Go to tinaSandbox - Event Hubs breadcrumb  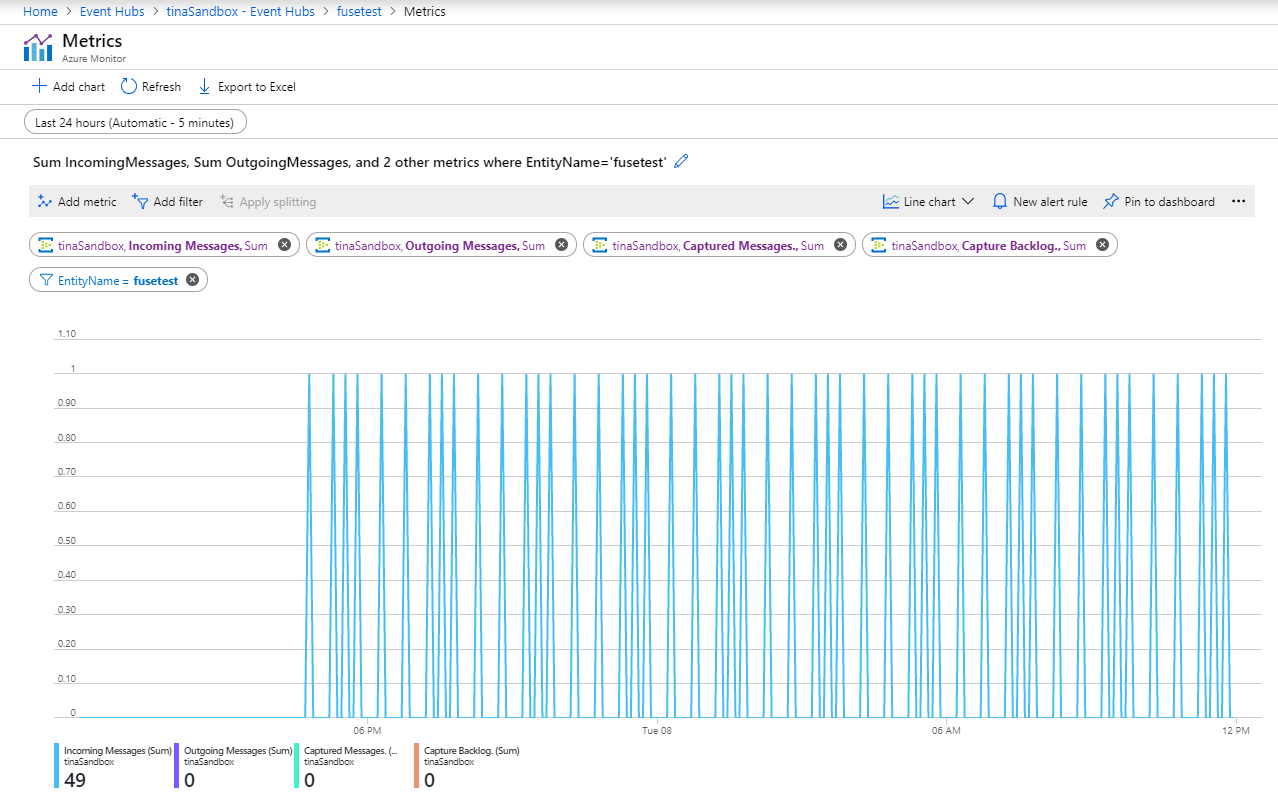coord(240,12)
